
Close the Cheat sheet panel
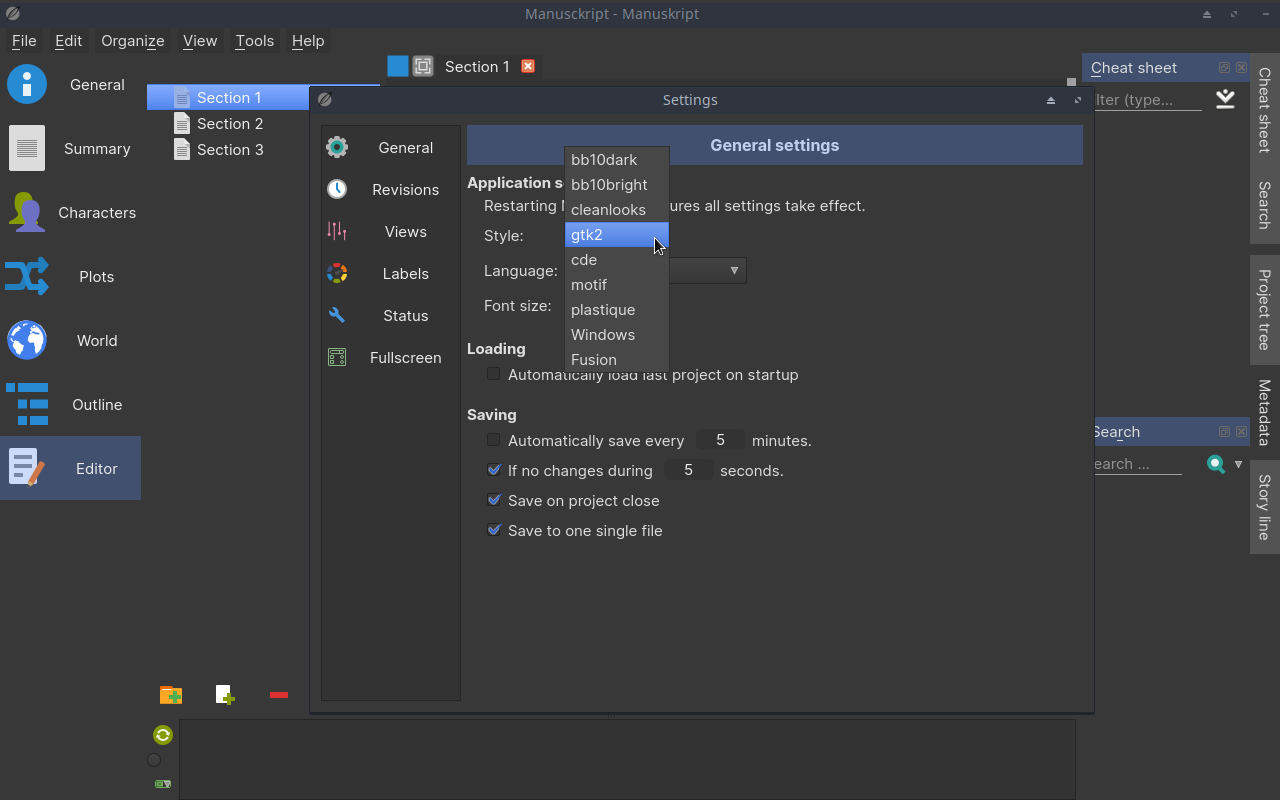click(1241, 68)
